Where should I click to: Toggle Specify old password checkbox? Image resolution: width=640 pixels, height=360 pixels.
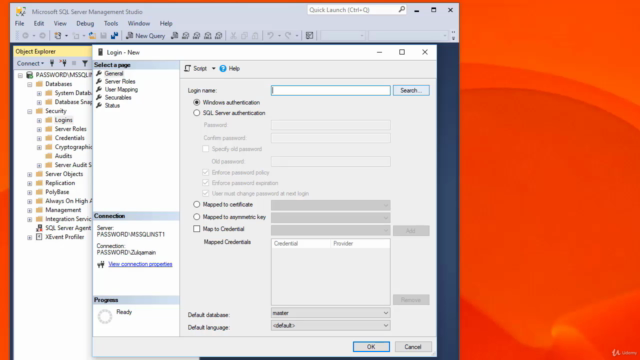coord(206,149)
